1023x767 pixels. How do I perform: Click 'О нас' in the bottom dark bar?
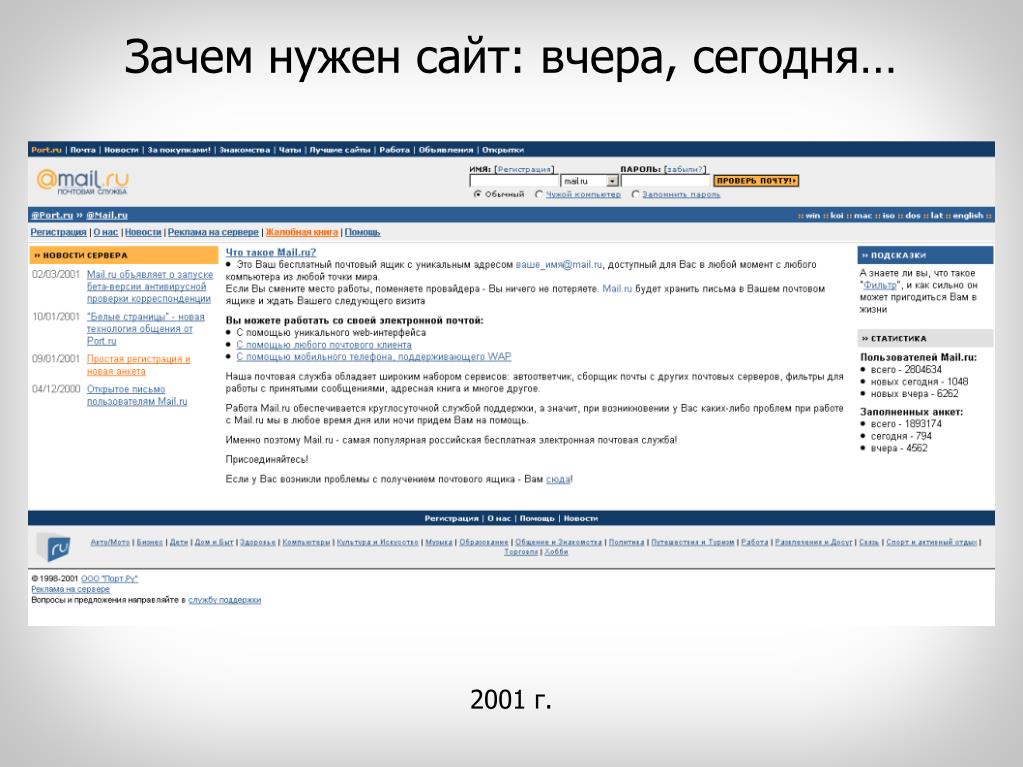pos(499,519)
